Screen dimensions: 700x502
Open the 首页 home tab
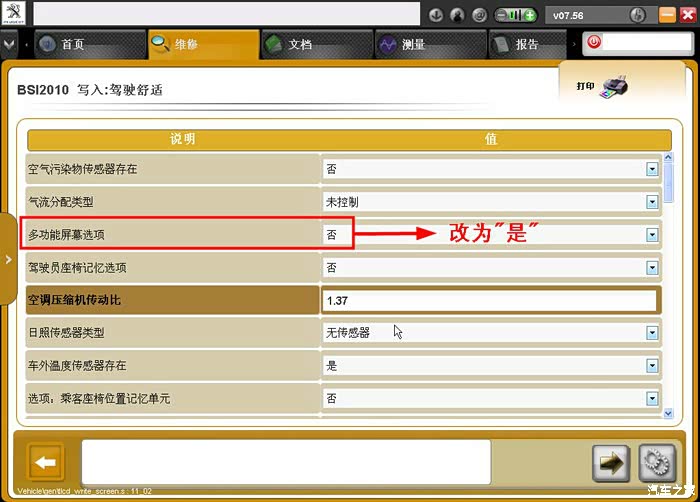click(90, 44)
